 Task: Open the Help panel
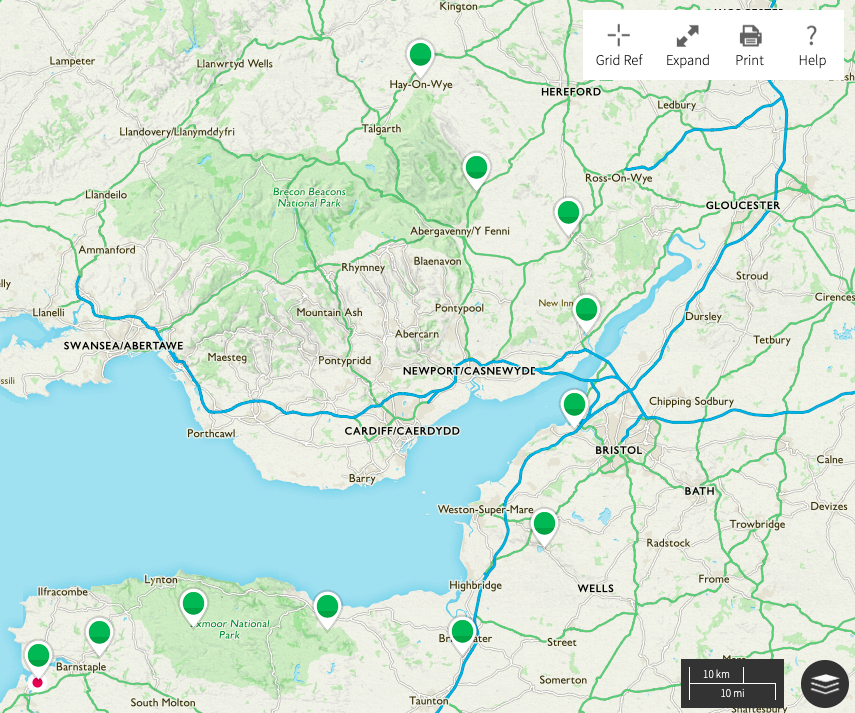[x=812, y=46]
